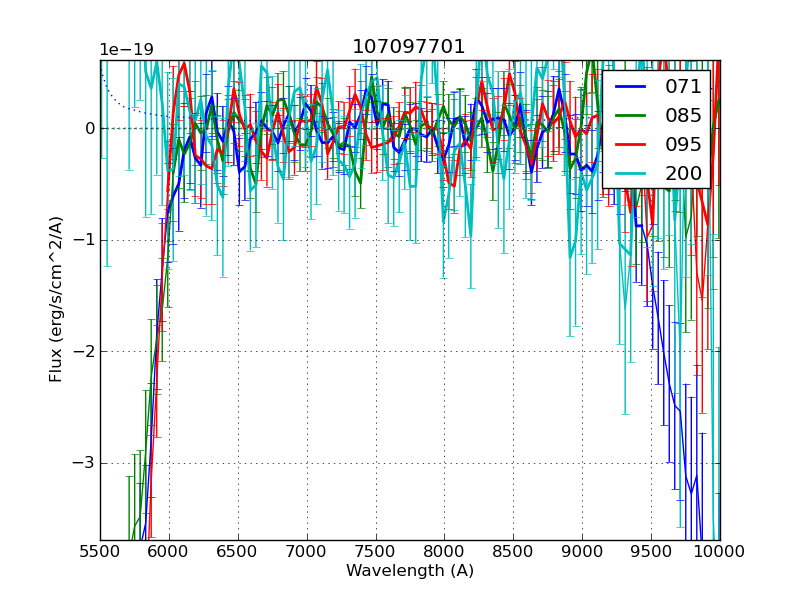Click the cyan line swatch in legend

pyautogui.click(x=630, y=174)
